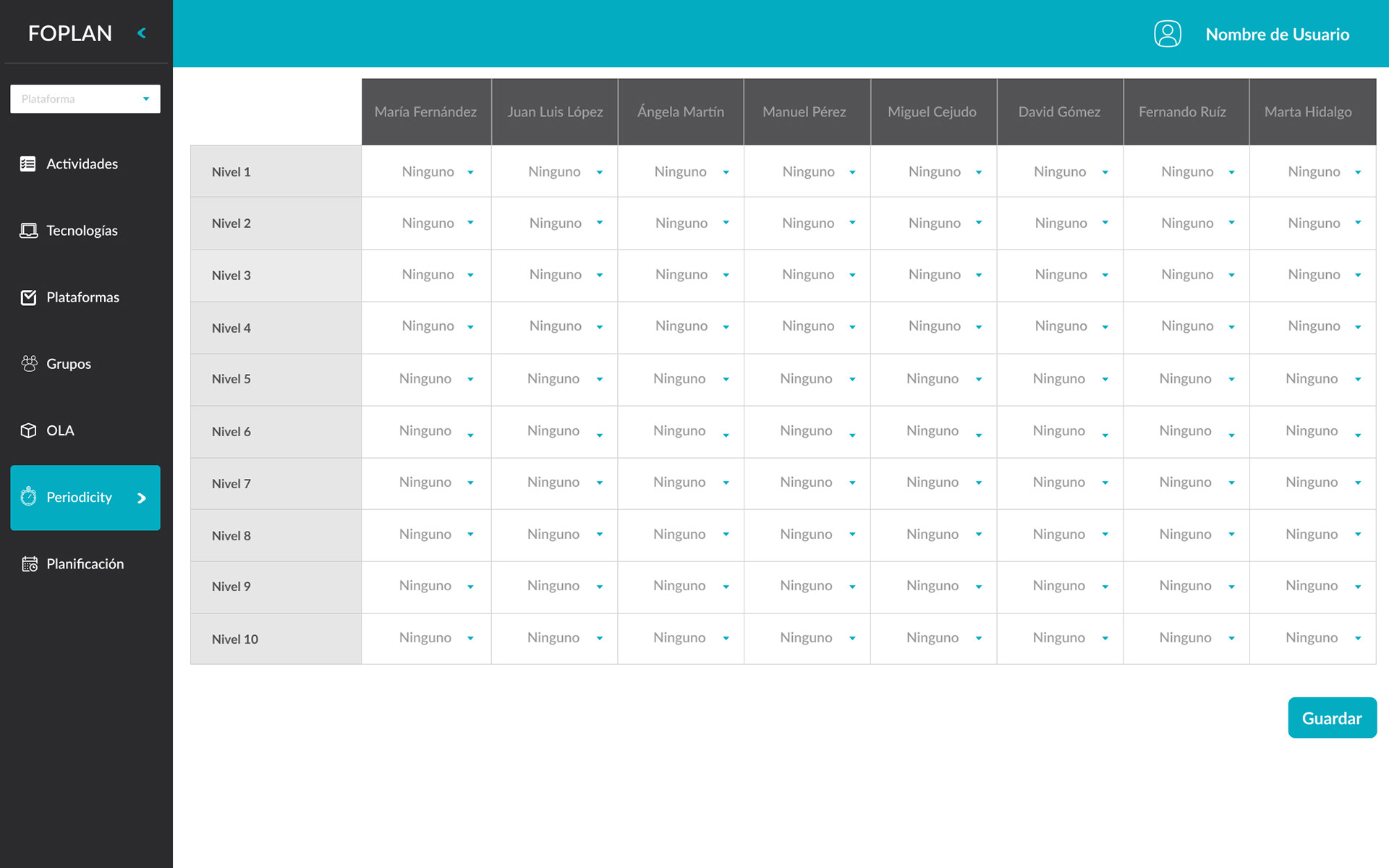Expand Periodicity submenu chevron arrow
The width and height of the screenshot is (1389, 868).
pos(142,498)
